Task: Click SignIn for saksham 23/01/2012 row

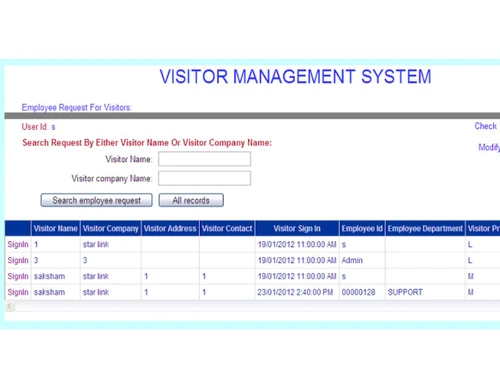Action: [x=18, y=292]
